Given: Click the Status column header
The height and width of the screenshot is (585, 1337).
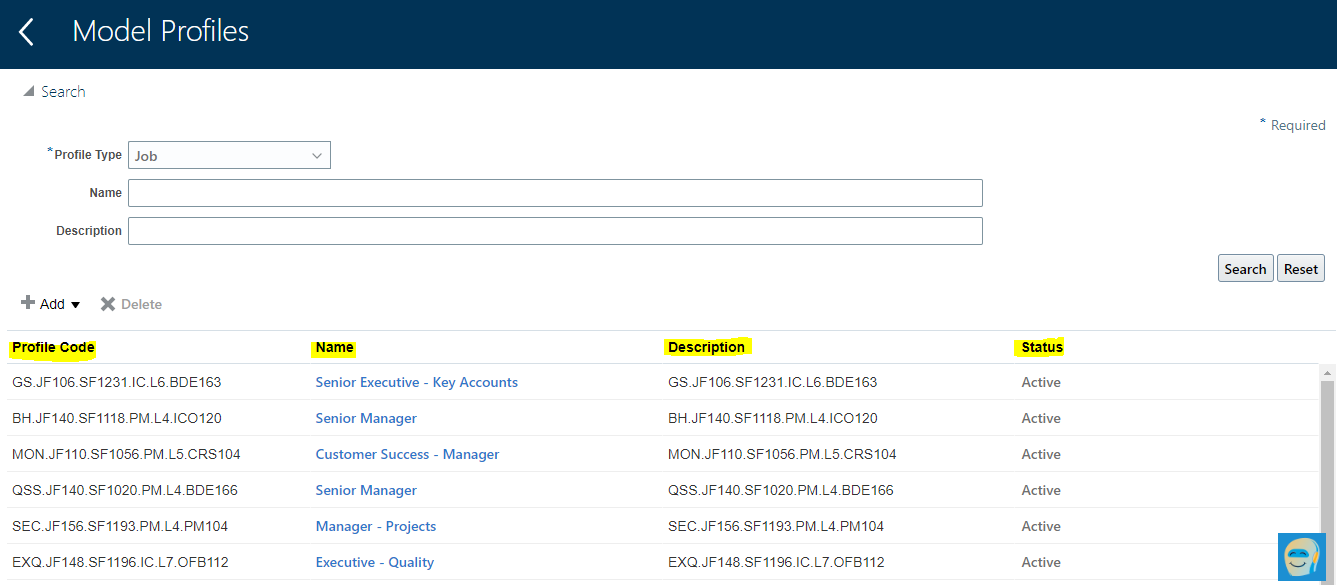Looking at the screenshot, I should tap(1040, 347).
